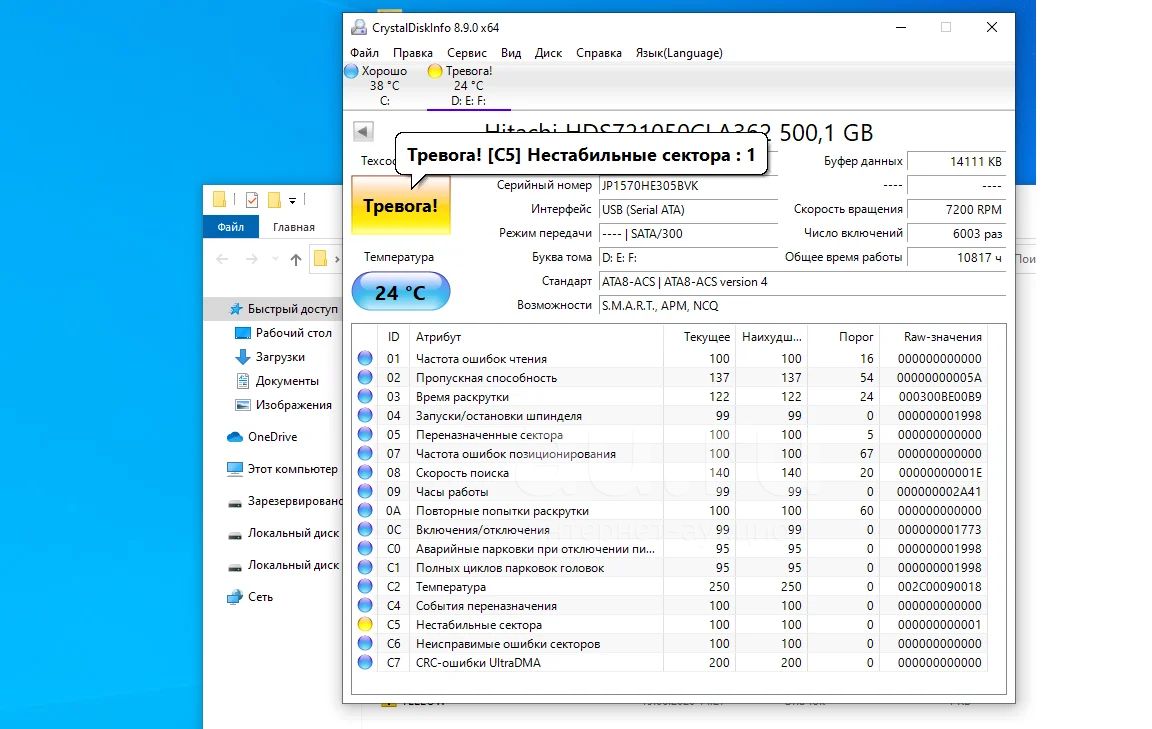
Task: Open the Правка menu
Action: coord(413,53)
